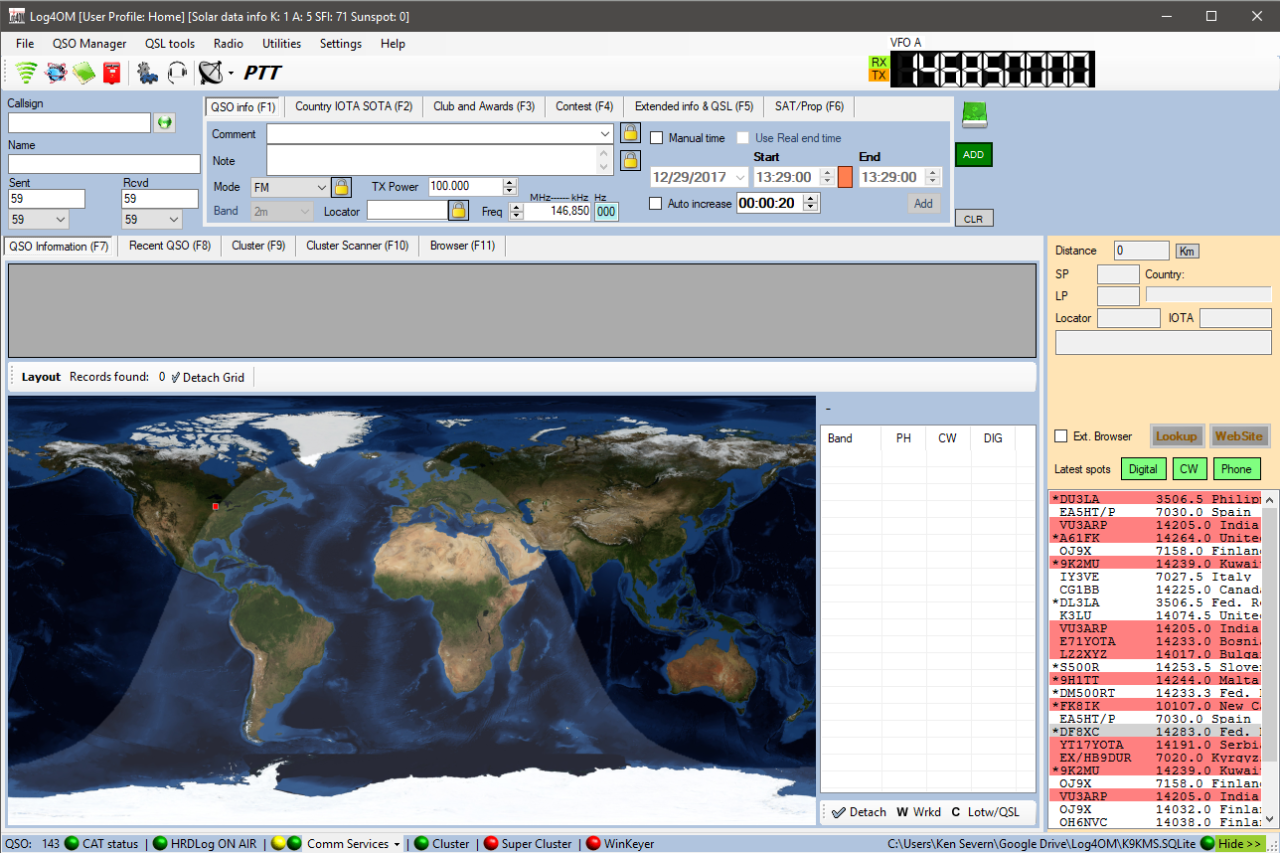Enable the Manual time checkbox

[x=657, y=138]
